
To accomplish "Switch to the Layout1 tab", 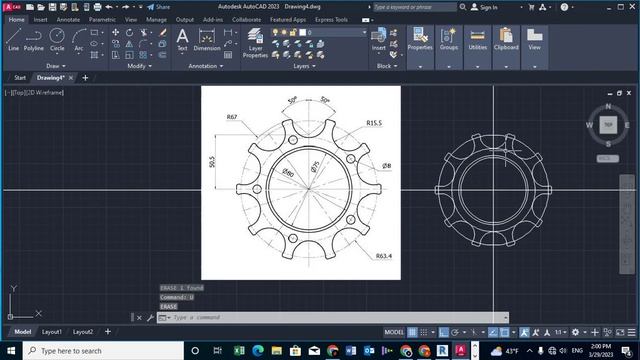I will [x=51, y=332].
